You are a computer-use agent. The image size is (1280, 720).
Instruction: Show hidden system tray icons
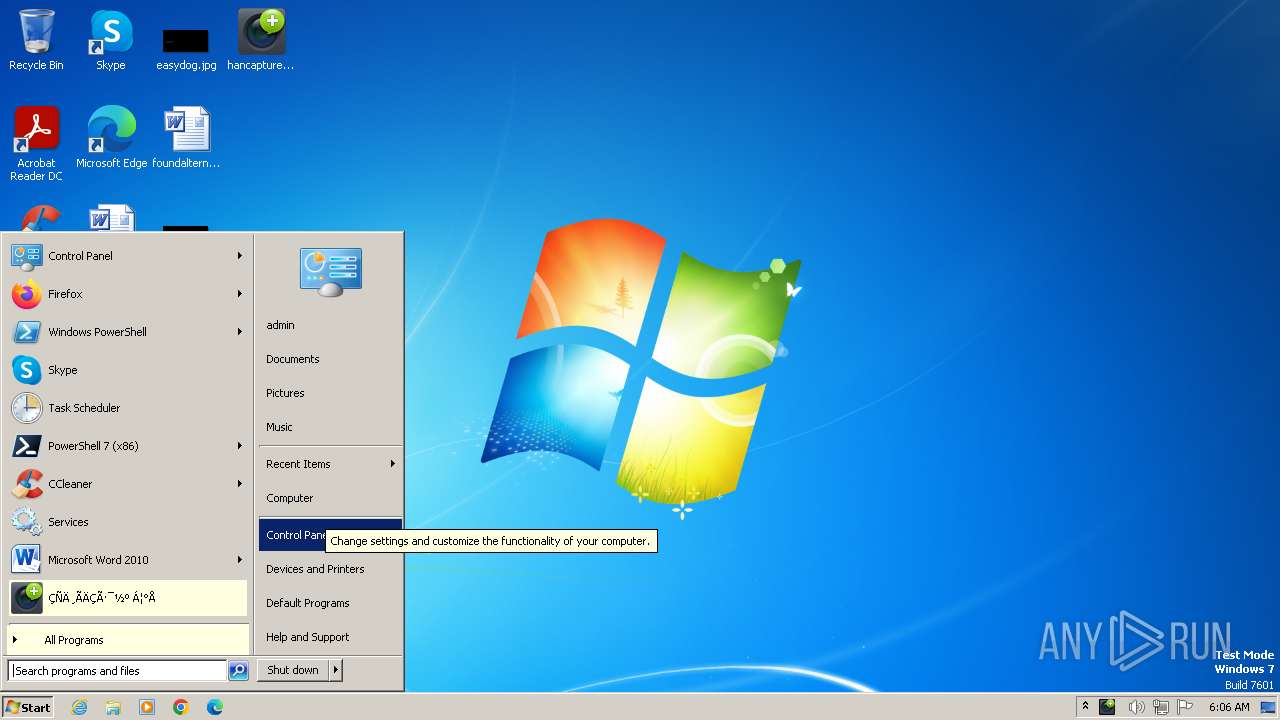coord(1085,707)
